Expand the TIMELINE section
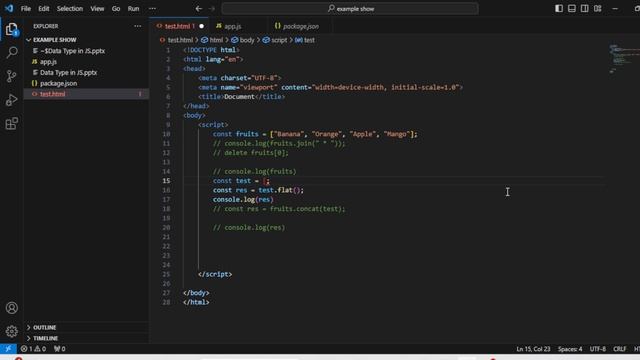This screenshot has width=640, height=360. point(45,338)
